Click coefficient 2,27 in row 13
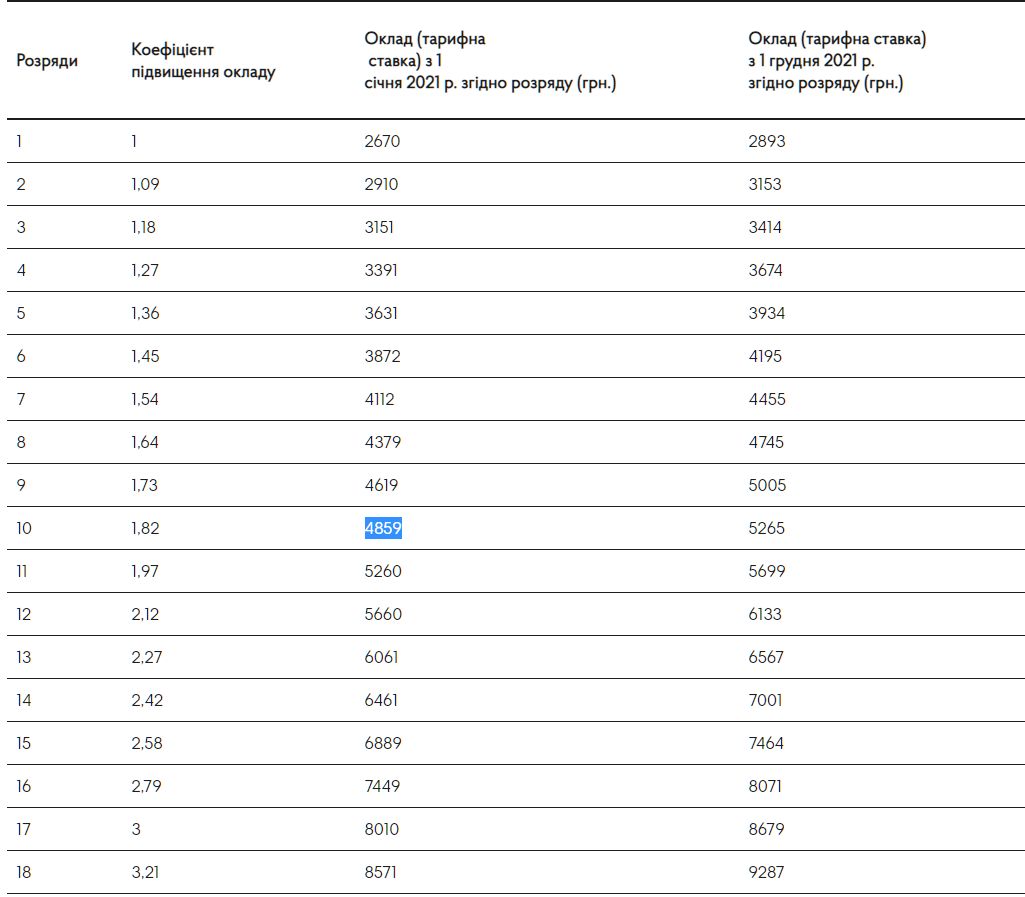Screen dimensions: 1025x897 (145, 657)
